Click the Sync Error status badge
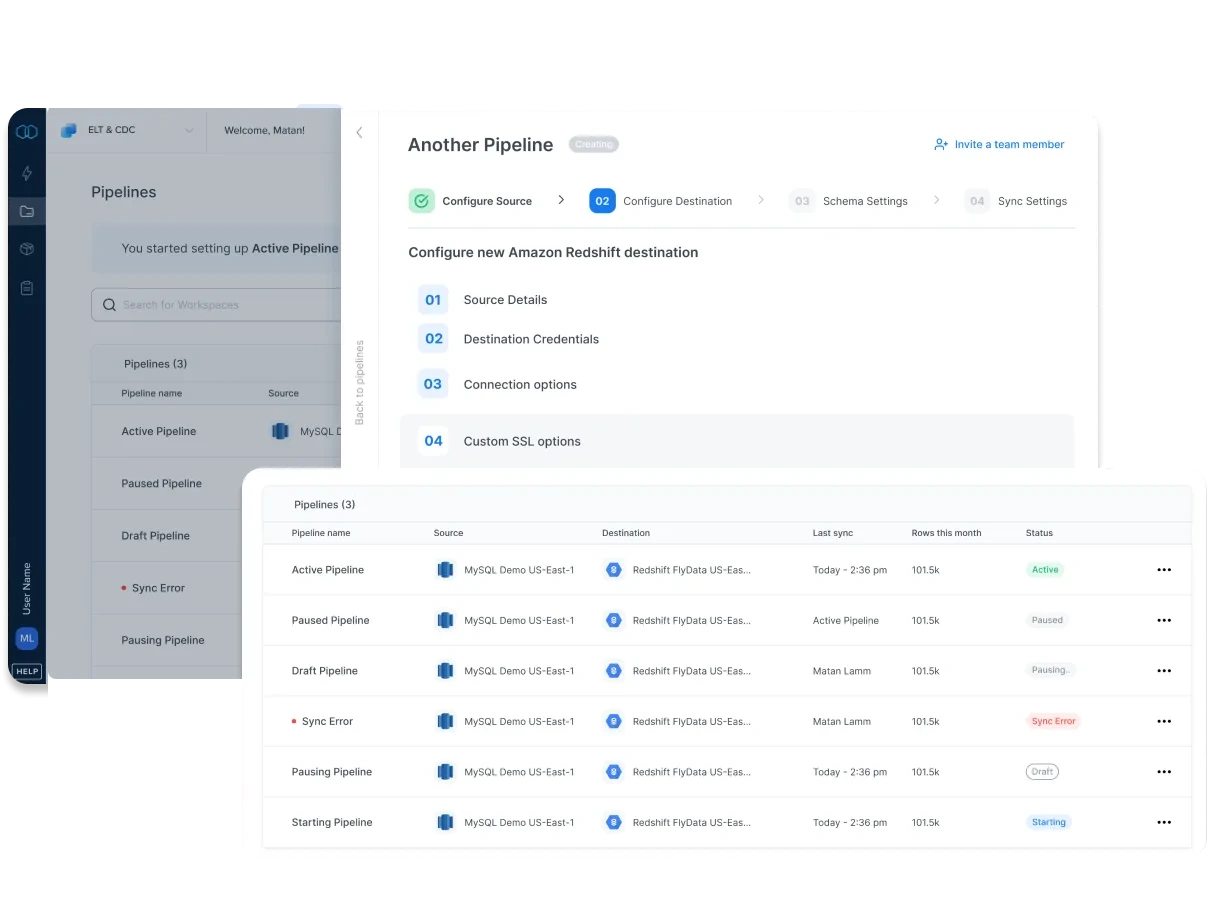 (x=1053, y=721)
